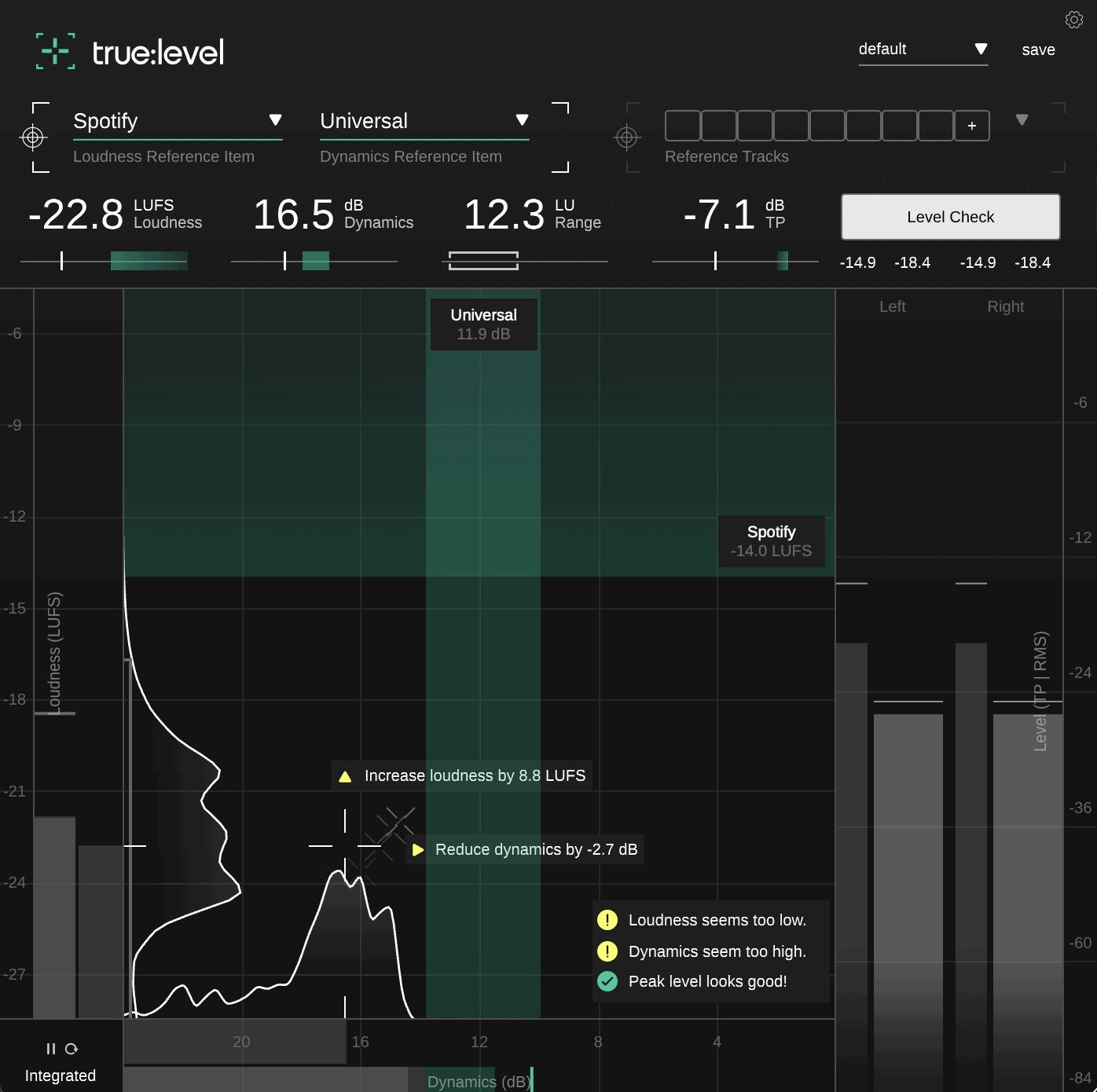Click the dynamics meter bar under 16.5 dB
Image resolution: width=1097 pixels, height=1092 pixels.
pyautogui.click(x=314, y=261)
